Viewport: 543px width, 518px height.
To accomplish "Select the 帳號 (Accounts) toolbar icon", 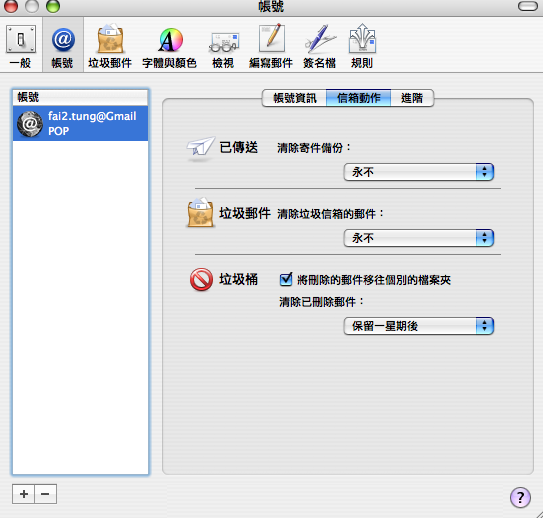I will pyautogui.click(x=63, y=46).
